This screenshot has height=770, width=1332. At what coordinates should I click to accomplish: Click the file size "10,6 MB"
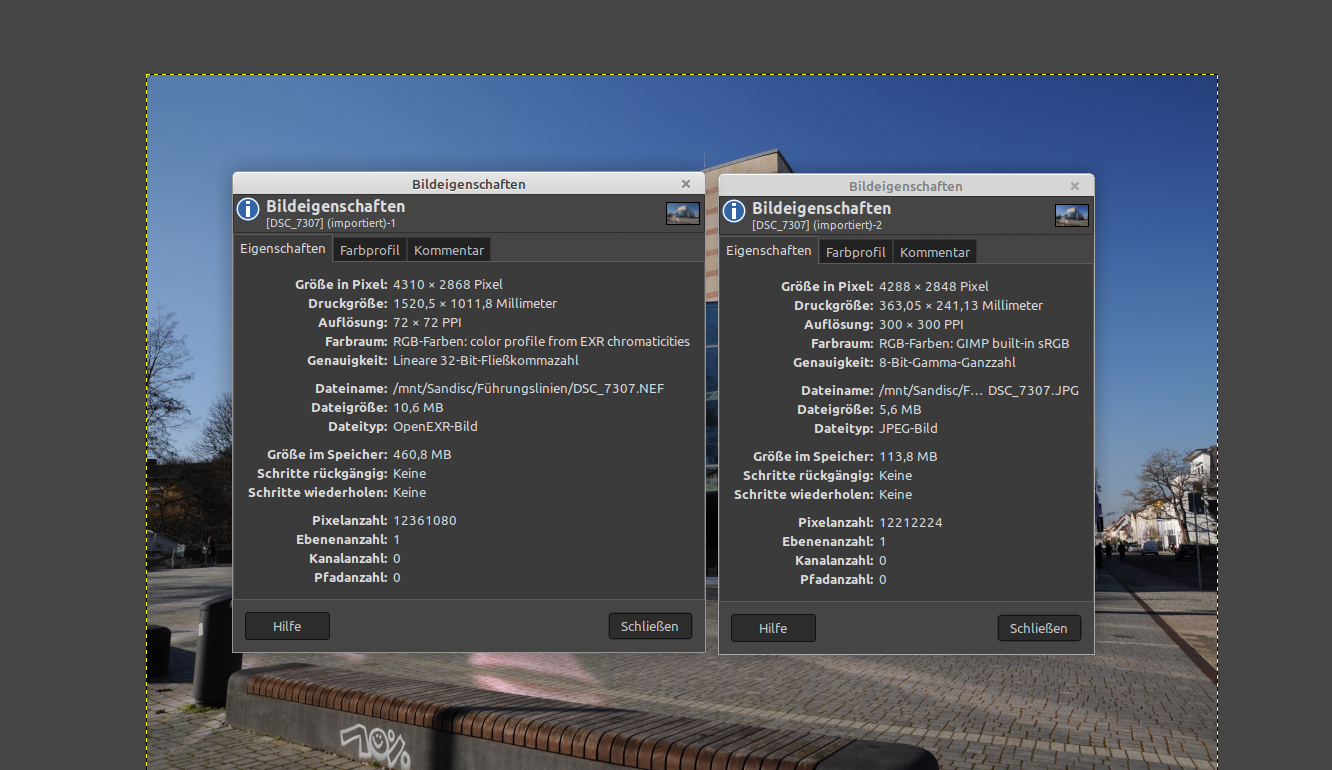point(418,407)
